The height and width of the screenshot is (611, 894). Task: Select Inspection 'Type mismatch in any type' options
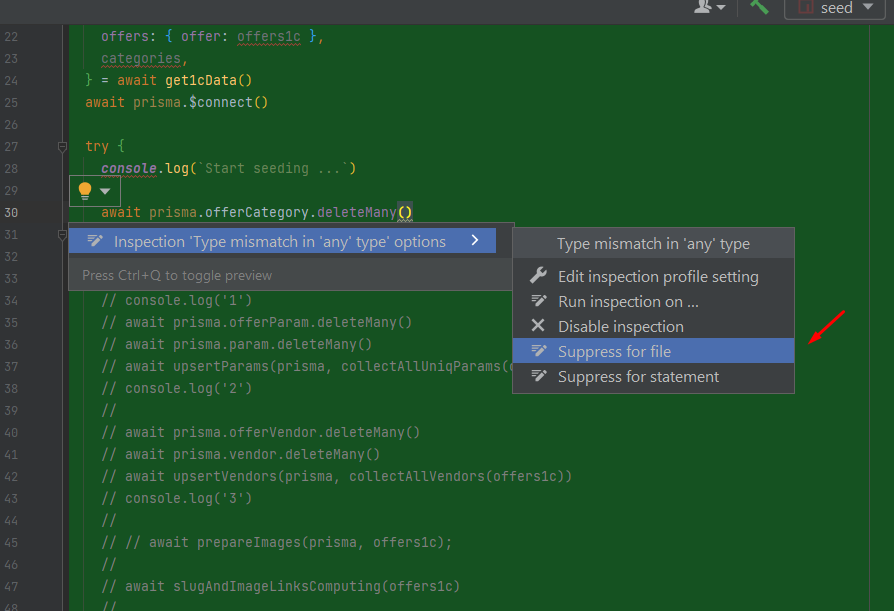(282, 241)
